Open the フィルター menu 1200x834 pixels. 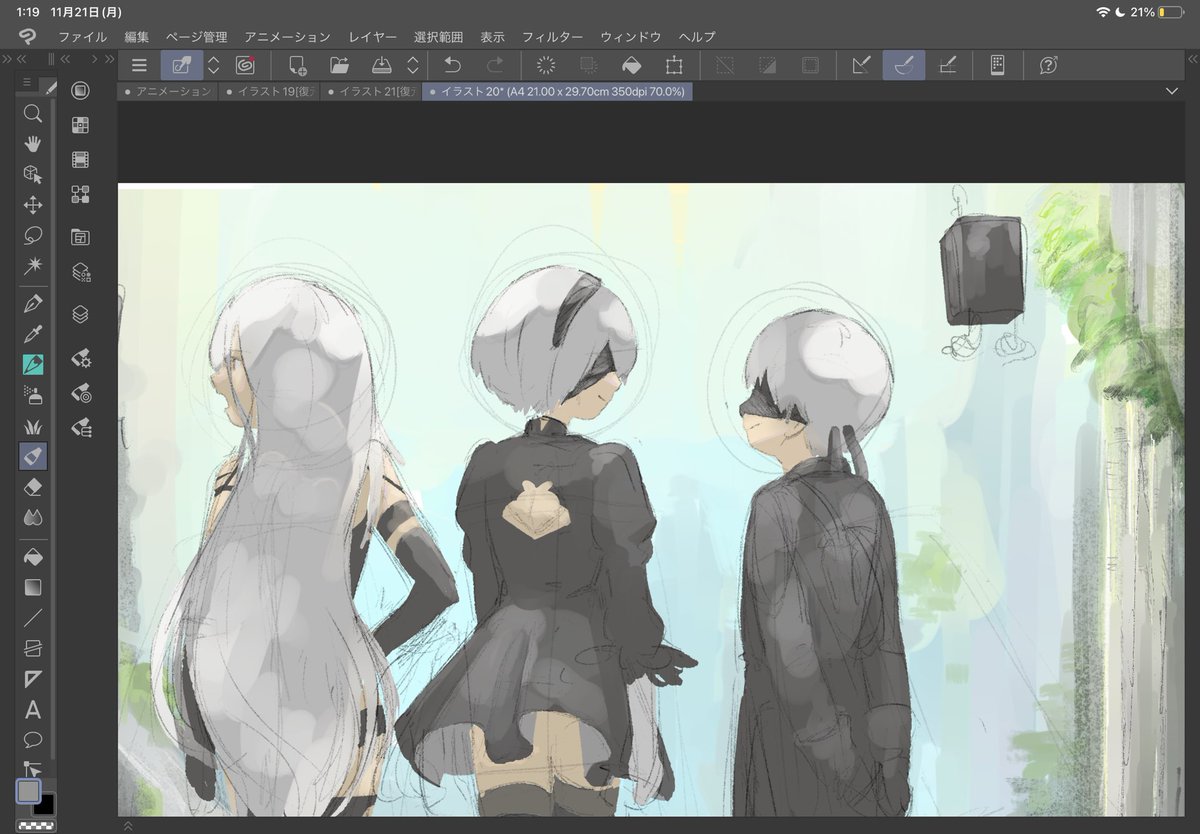pos(552,37)
